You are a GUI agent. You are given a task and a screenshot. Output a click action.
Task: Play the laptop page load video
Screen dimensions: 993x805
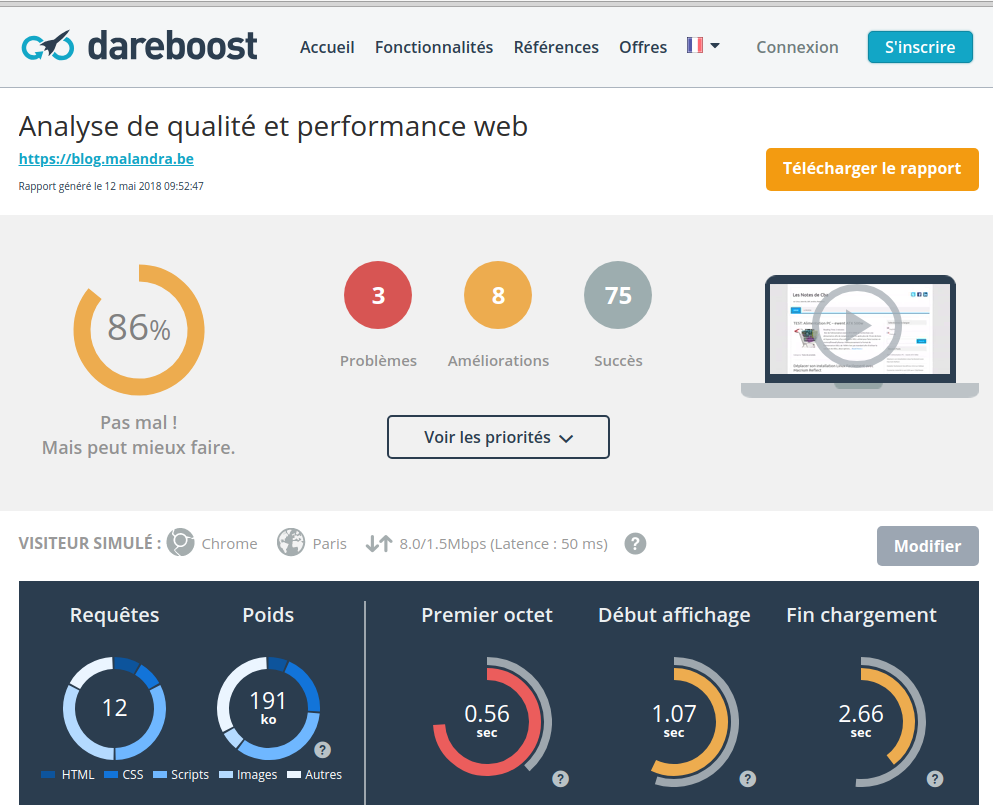(858, 326)
